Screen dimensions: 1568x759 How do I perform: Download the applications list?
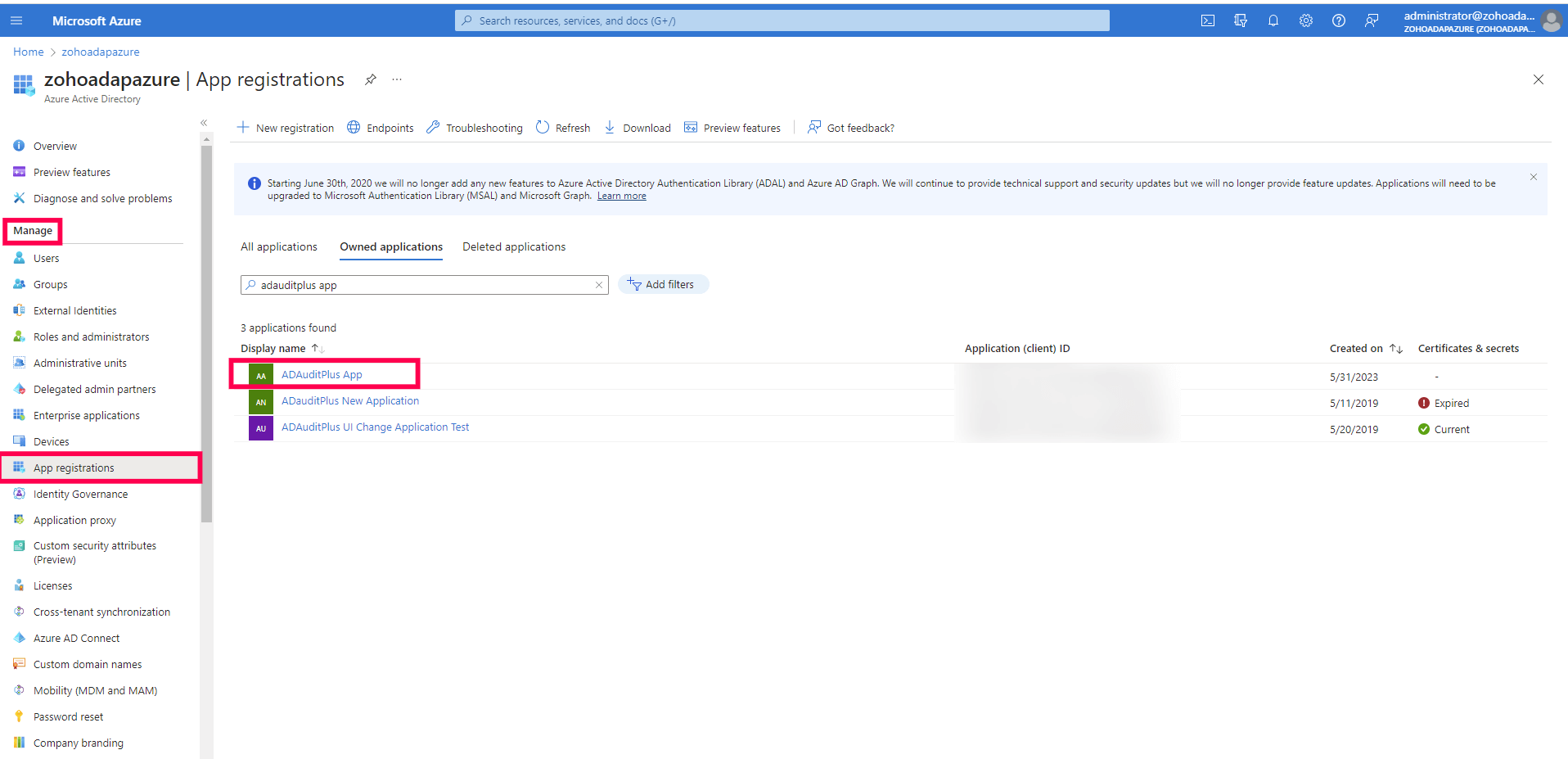tap(637, 128)
